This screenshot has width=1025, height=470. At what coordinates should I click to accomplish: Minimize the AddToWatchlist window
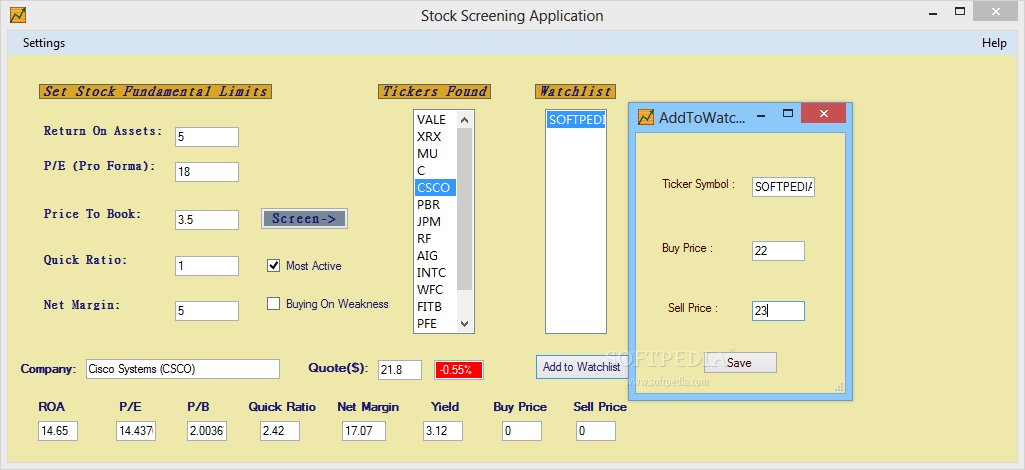[761, 114]
